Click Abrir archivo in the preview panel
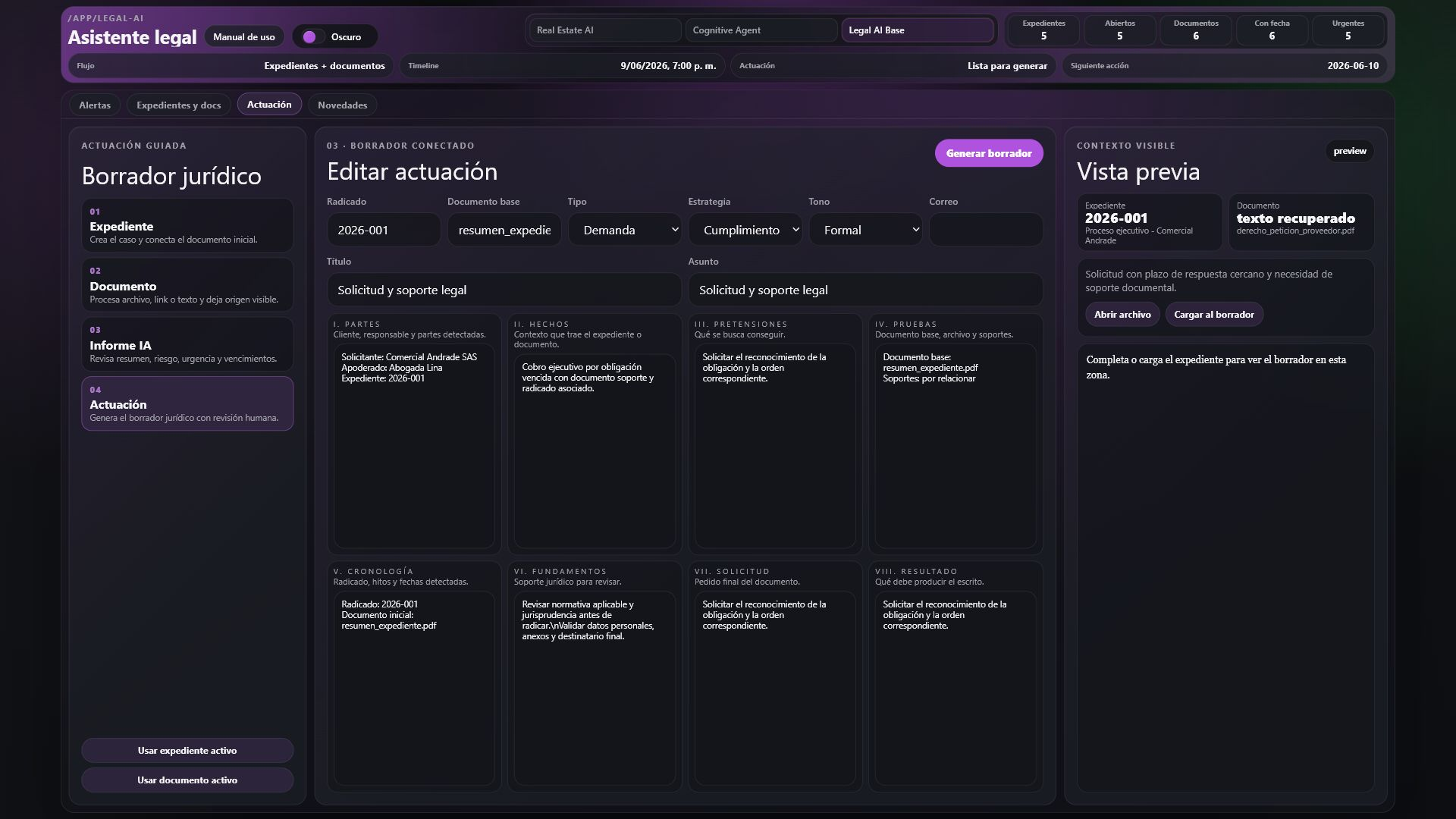Screen dimensions: 1456x819 coord(1122,314)
